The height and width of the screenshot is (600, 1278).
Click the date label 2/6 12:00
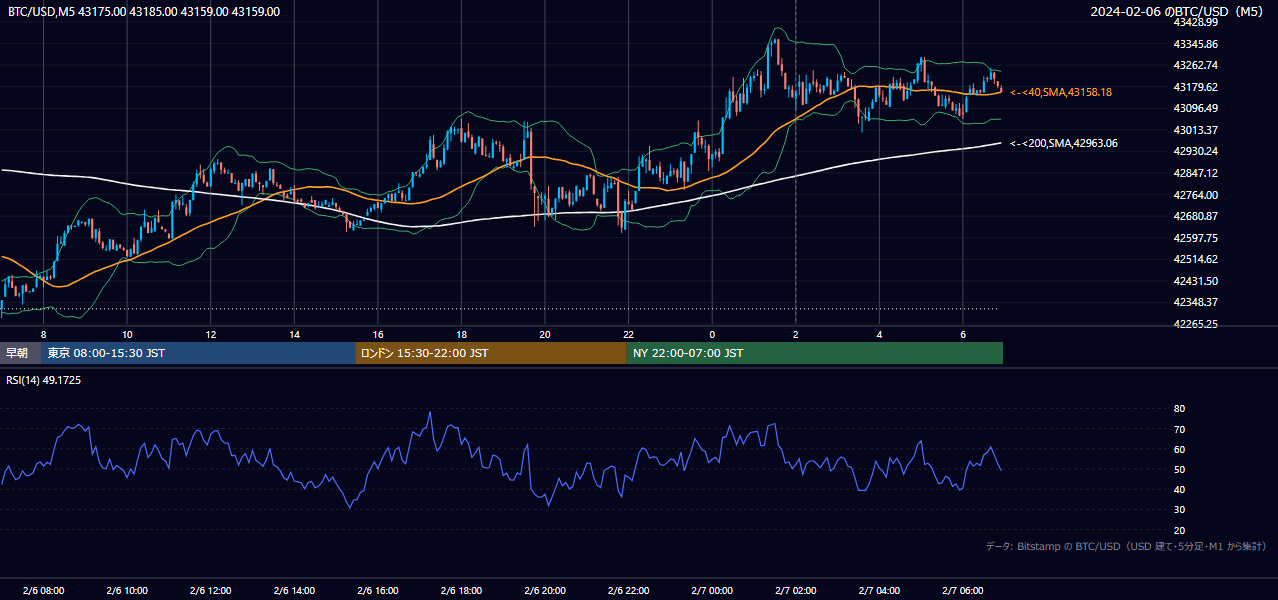coord(210,590)
